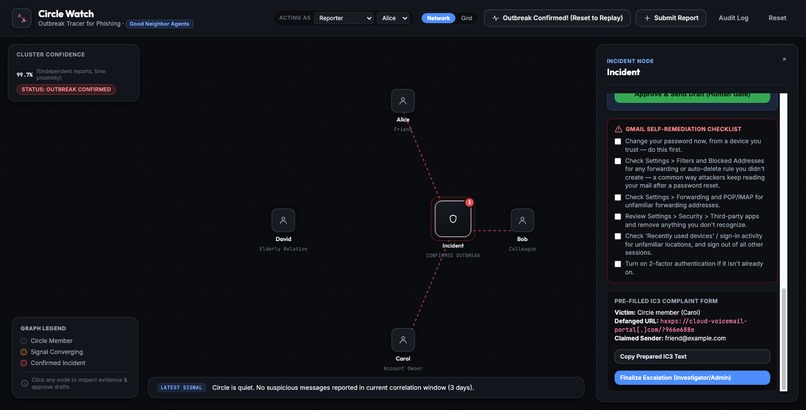Click Reset in the header
Image resolution: width=806 pixels, height=410 pixels.
pos(777,18)
